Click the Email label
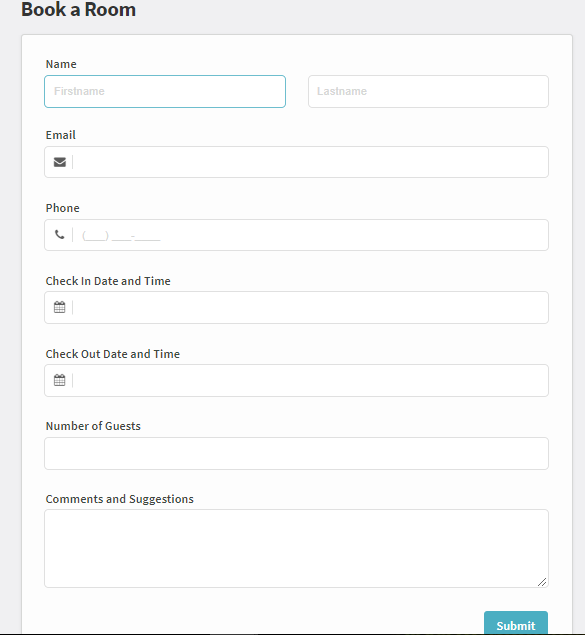This screenshot has width=585, height=635. pyautogui.click(x=61, y=135)
